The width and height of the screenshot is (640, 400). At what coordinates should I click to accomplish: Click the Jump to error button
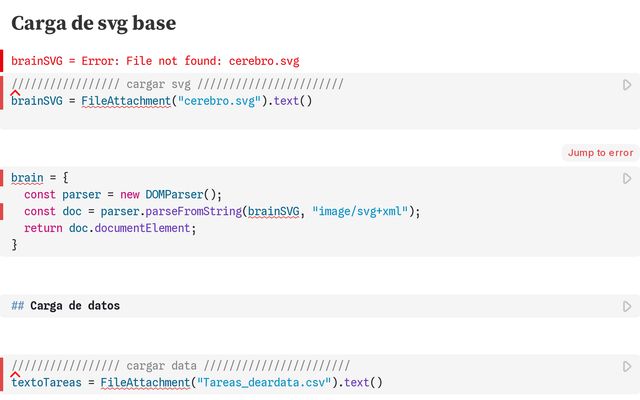point(600,153)
